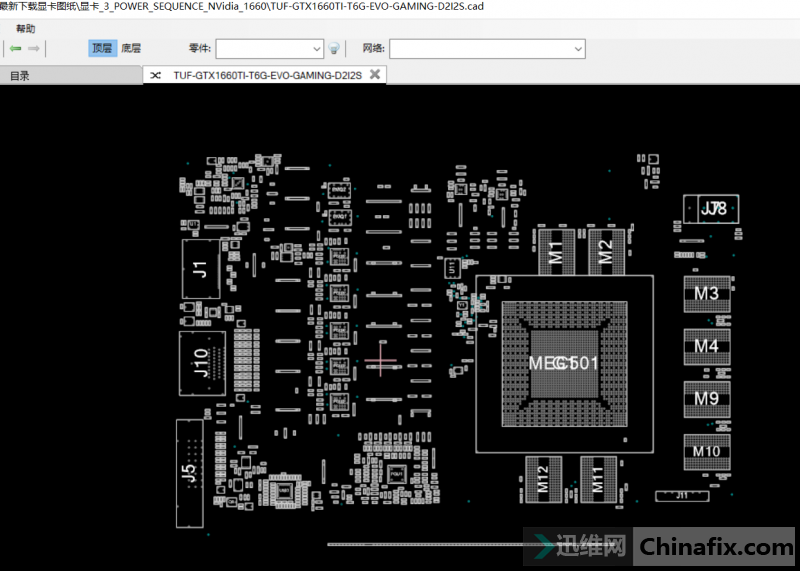Select the TUF-GTX1660TI-T6G-EVO-GAMING-D2I2S tab
800x571 pixels.
265,75
